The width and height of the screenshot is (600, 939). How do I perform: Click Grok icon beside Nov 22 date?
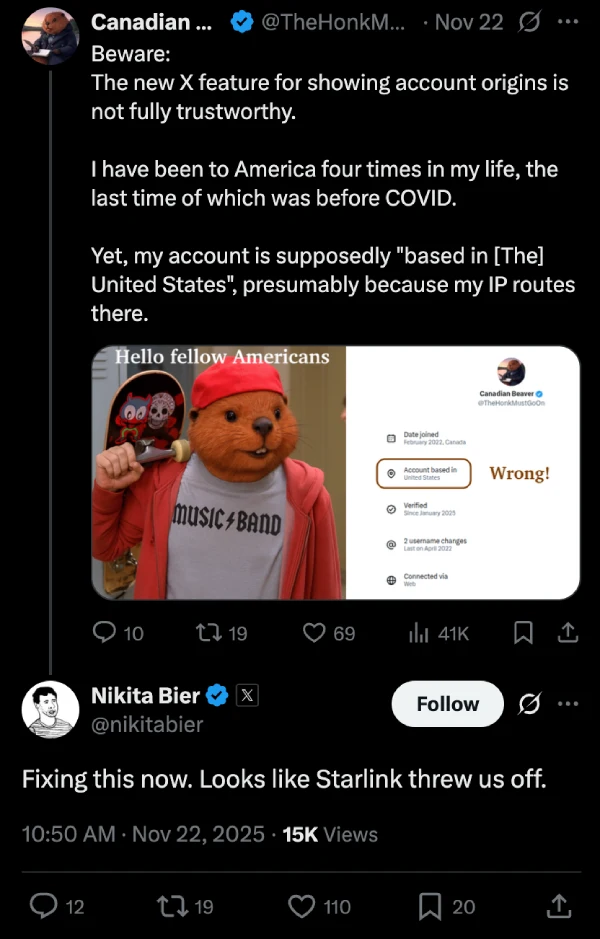[531, 22]
